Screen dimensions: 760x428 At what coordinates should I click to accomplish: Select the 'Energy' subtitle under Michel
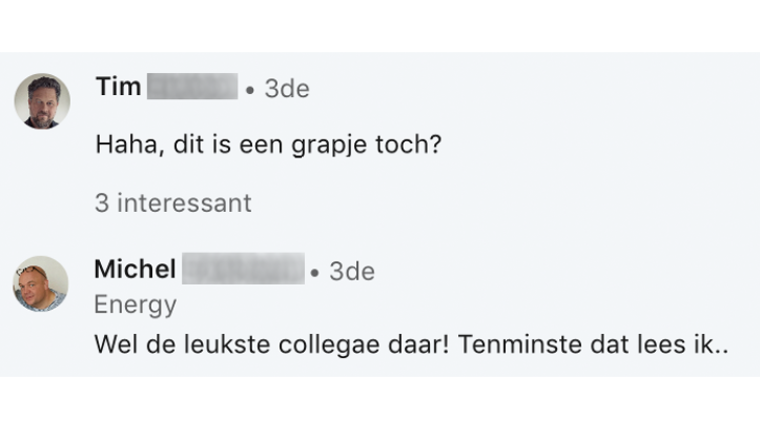tap(135, 304)
